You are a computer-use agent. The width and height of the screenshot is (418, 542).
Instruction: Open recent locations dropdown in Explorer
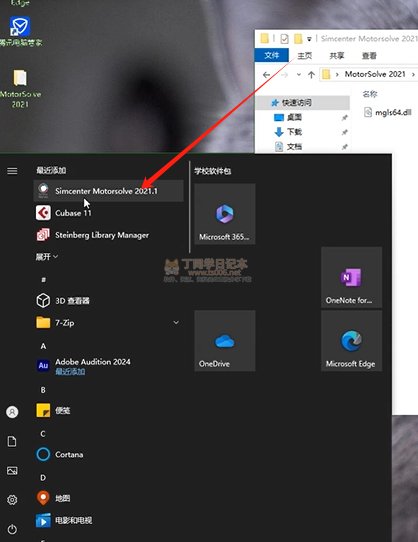(299, 75)
